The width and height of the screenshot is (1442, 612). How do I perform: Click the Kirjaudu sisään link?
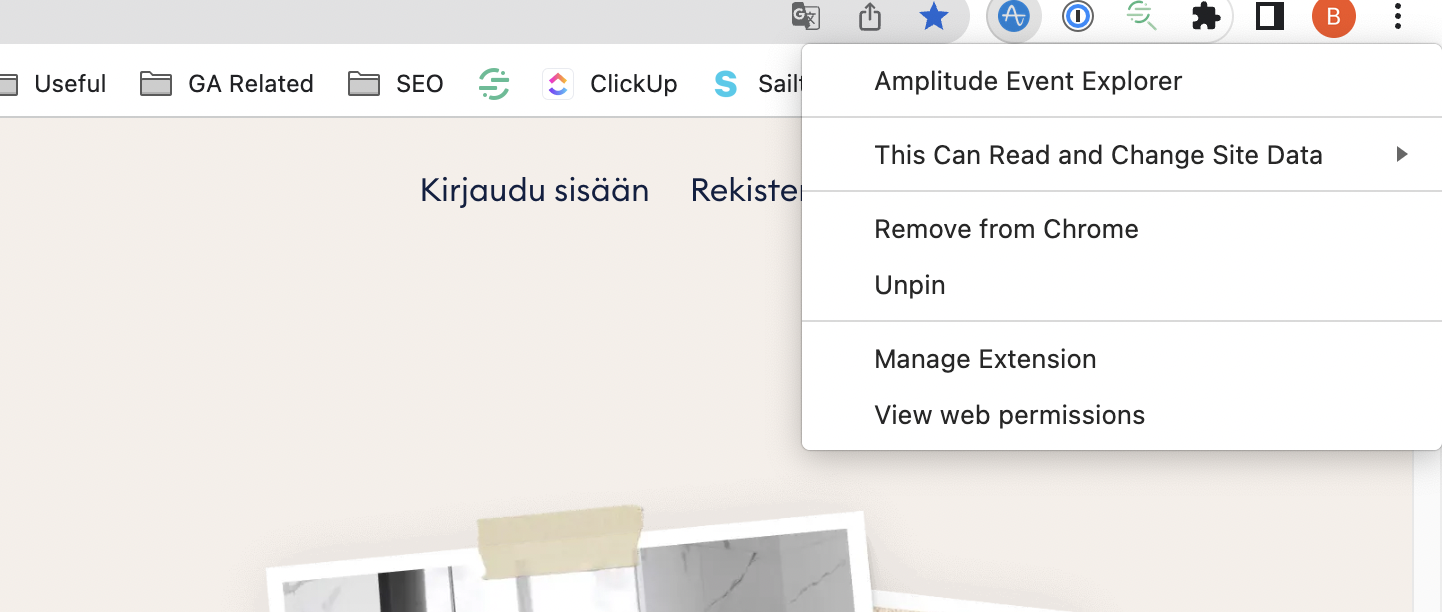[x=534, y=190]
